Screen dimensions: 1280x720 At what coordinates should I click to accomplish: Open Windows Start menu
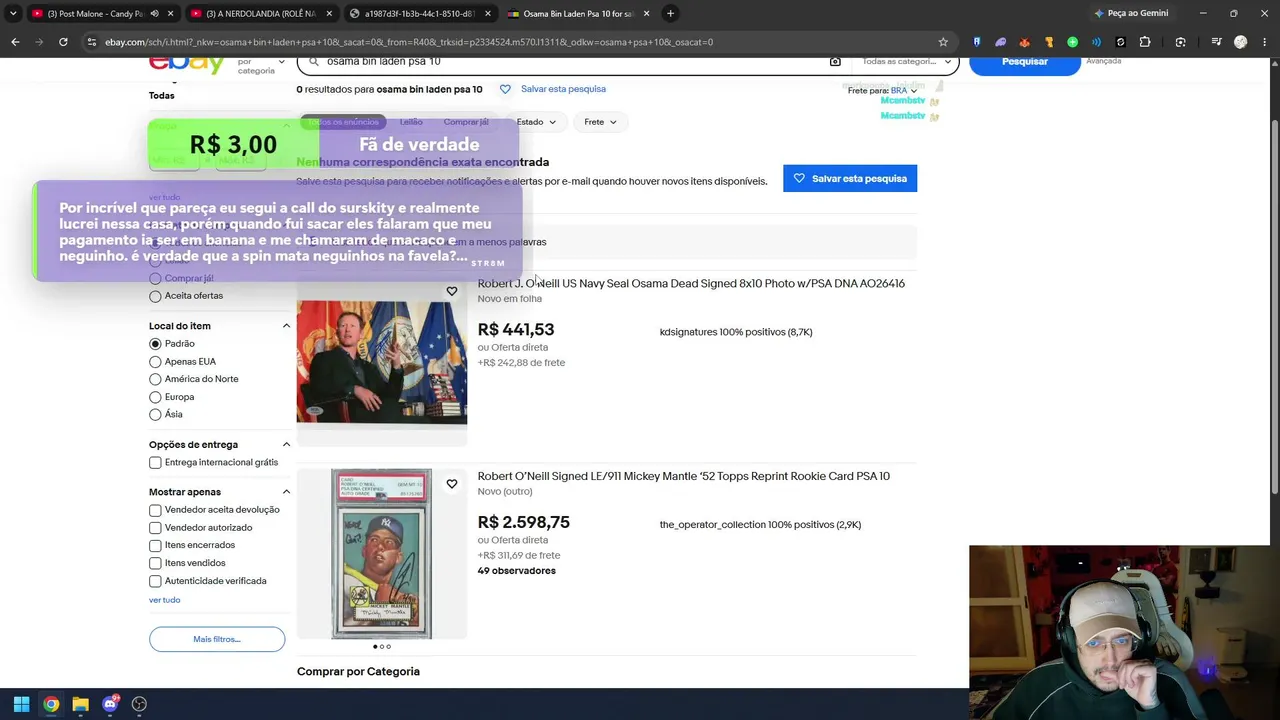click(x=22, y=704)
